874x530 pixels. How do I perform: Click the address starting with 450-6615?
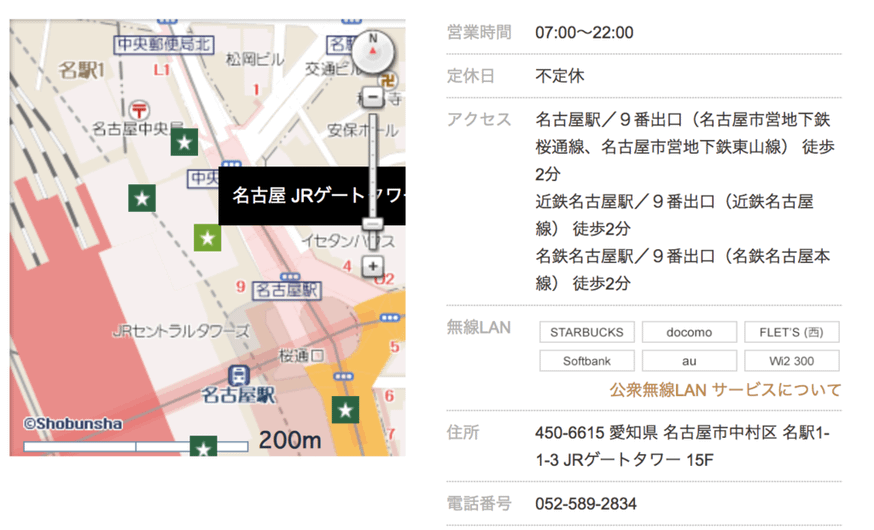[x=682, y=446]
